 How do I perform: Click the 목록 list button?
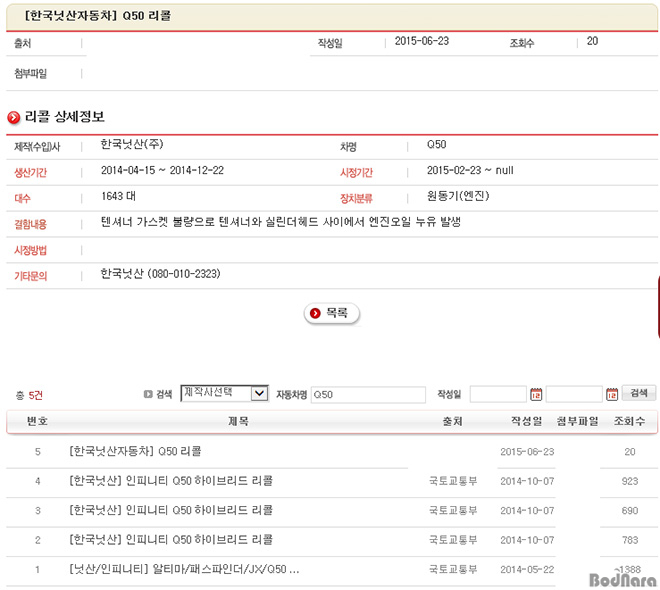(332, 313)
